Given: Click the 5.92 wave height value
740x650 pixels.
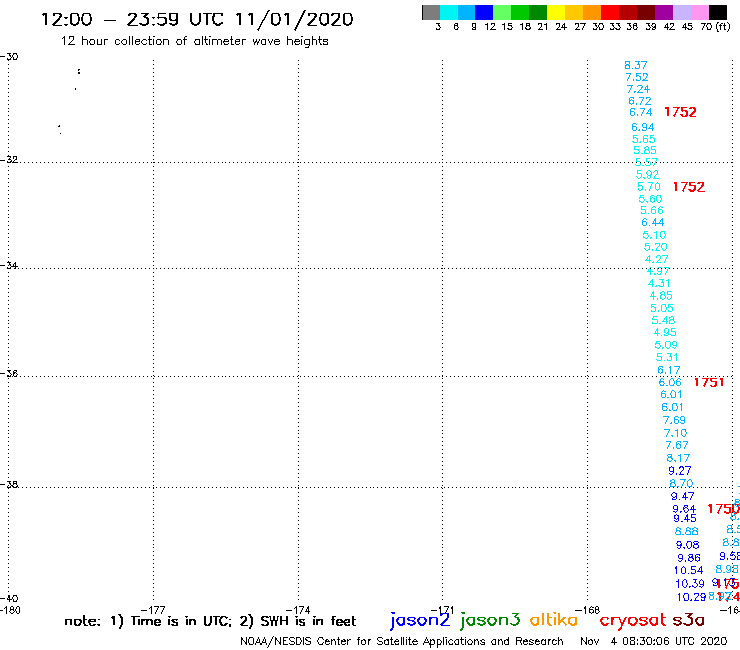Looking at the screenshot, I should click(x=647, y=175).
